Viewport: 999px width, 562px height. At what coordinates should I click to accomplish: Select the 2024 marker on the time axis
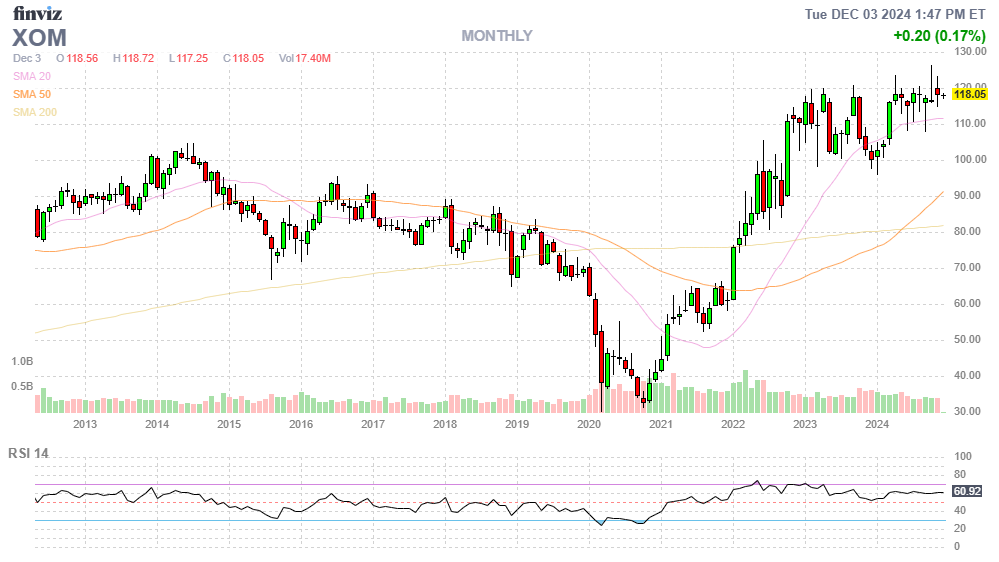(877, 424)
